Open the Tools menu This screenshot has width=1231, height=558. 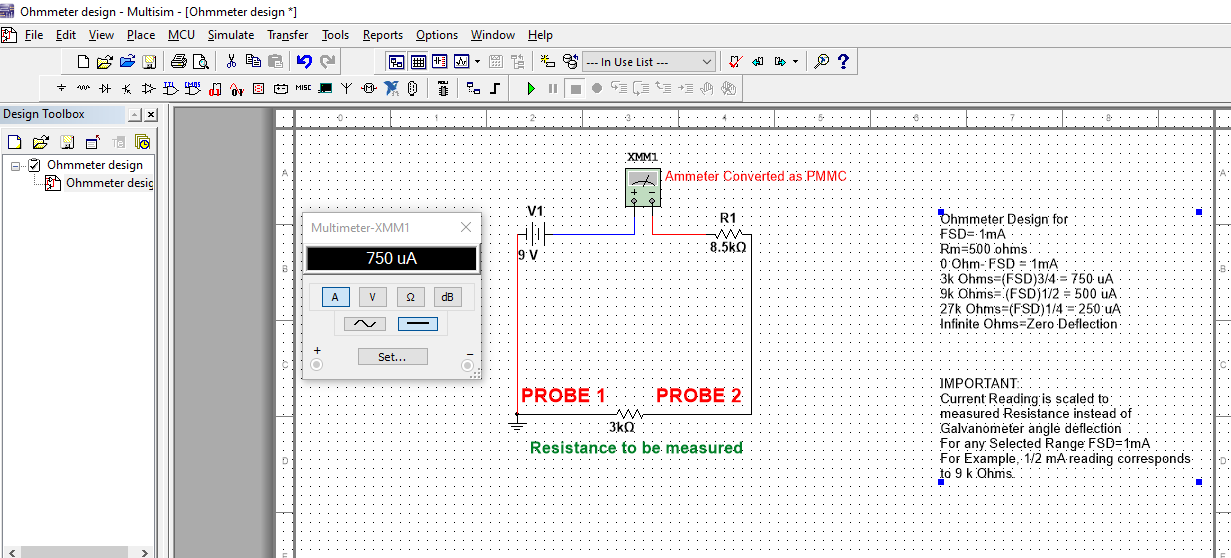pyautogui.click(x=335, y=35)
